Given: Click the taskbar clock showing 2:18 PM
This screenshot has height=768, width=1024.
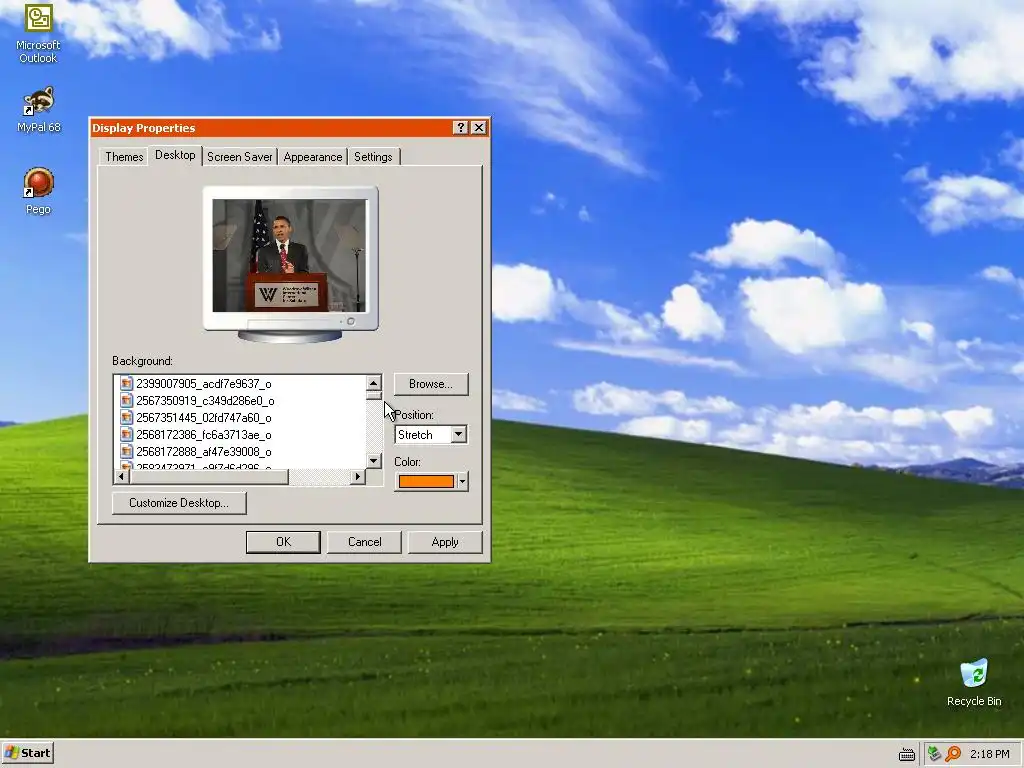Looking at the screenshot, I should point(989,754).
